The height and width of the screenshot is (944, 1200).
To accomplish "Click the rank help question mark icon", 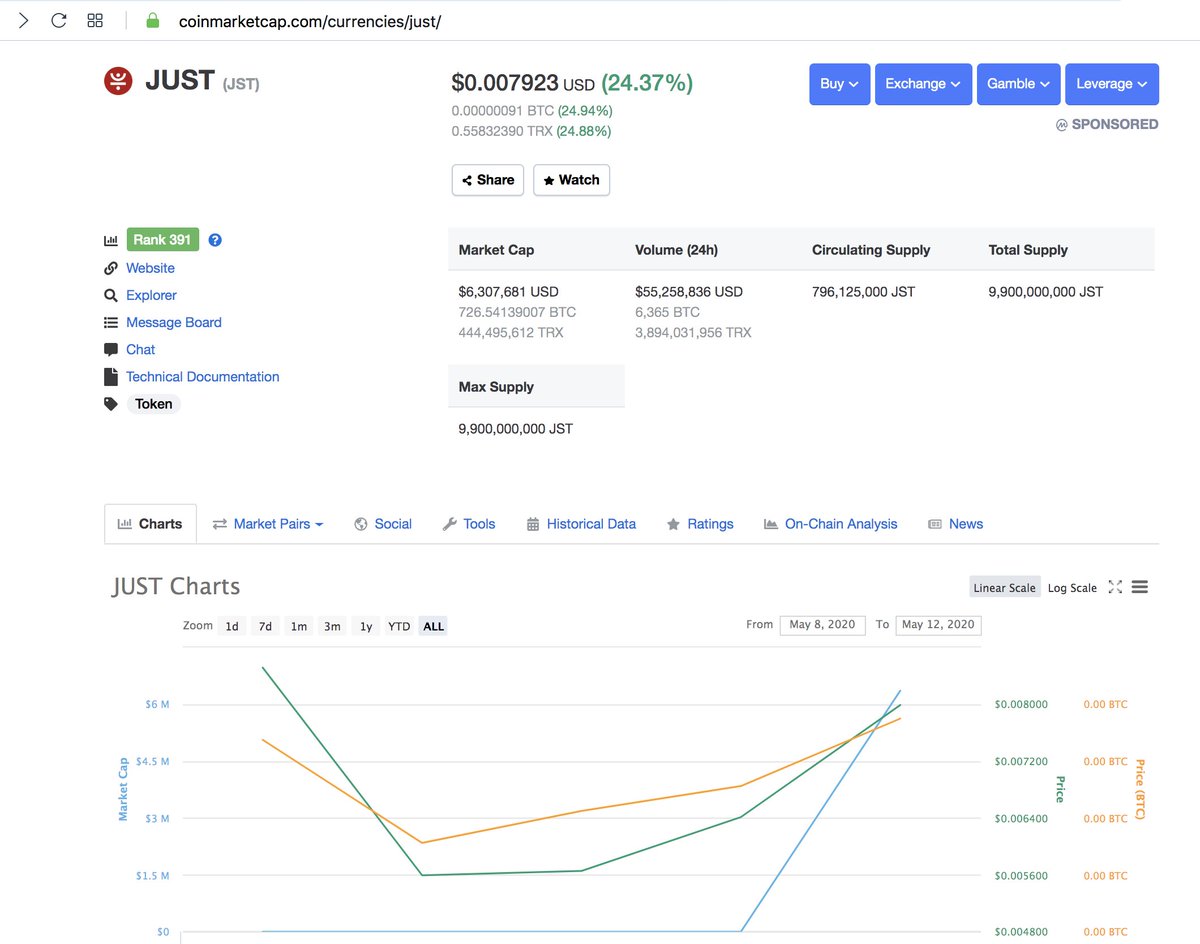I will pyautogui.click(x=215, y=240).
